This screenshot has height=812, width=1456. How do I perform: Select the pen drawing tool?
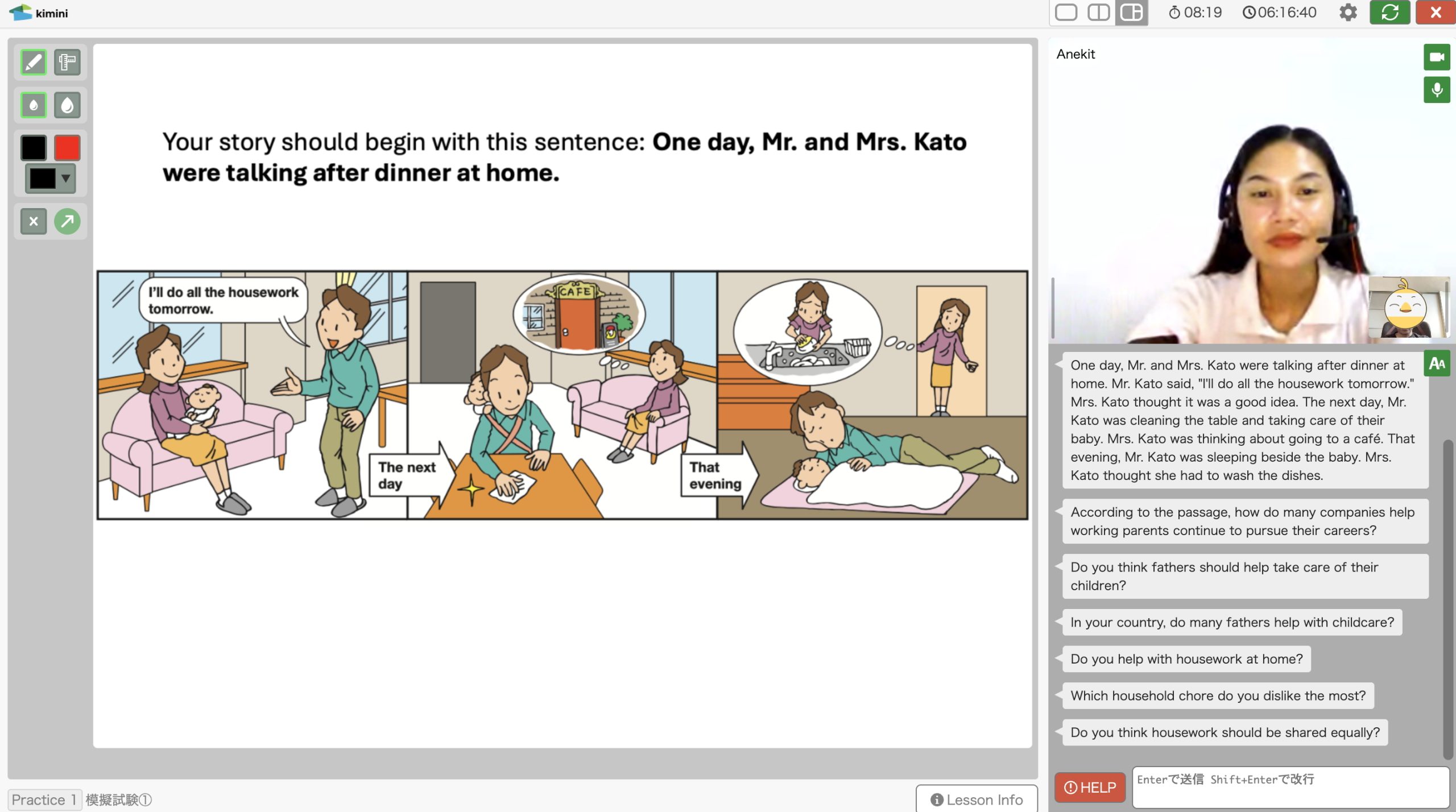(34, 62)
